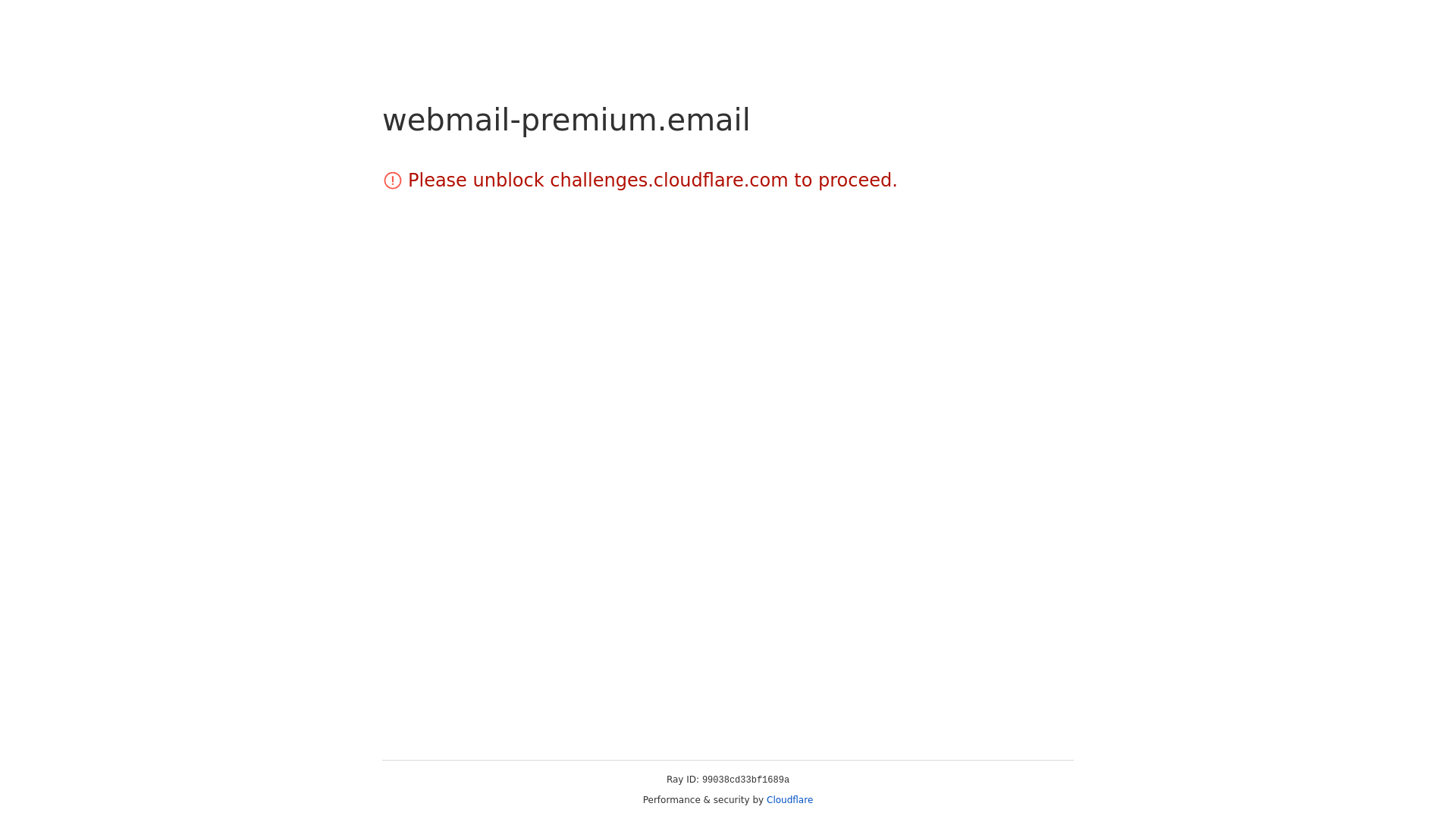Click the horizontal divider above the footer
The height and width of the screenshot is (819, 1456).
(728, 760)
